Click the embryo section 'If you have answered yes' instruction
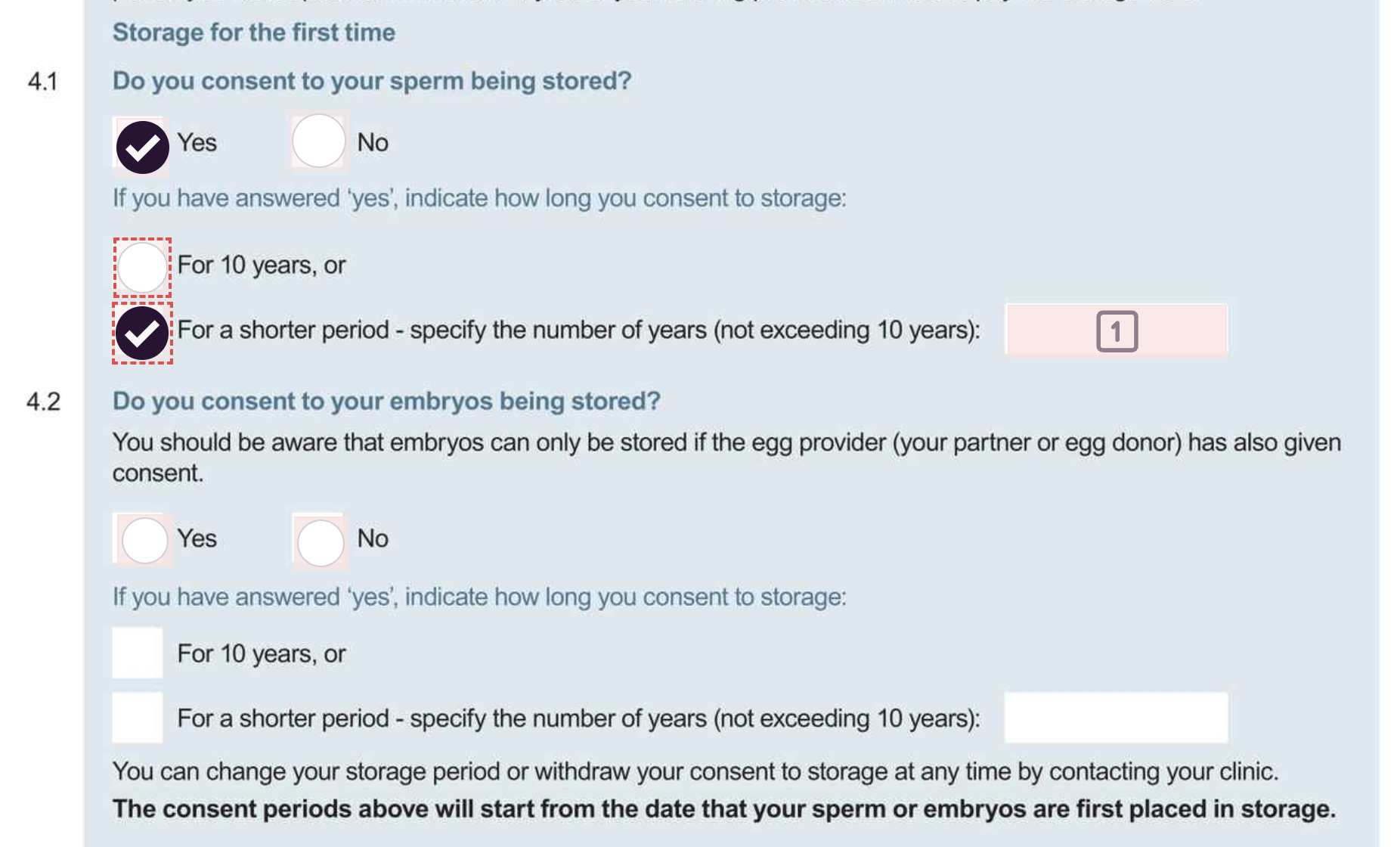 click(x=479, y=597)
